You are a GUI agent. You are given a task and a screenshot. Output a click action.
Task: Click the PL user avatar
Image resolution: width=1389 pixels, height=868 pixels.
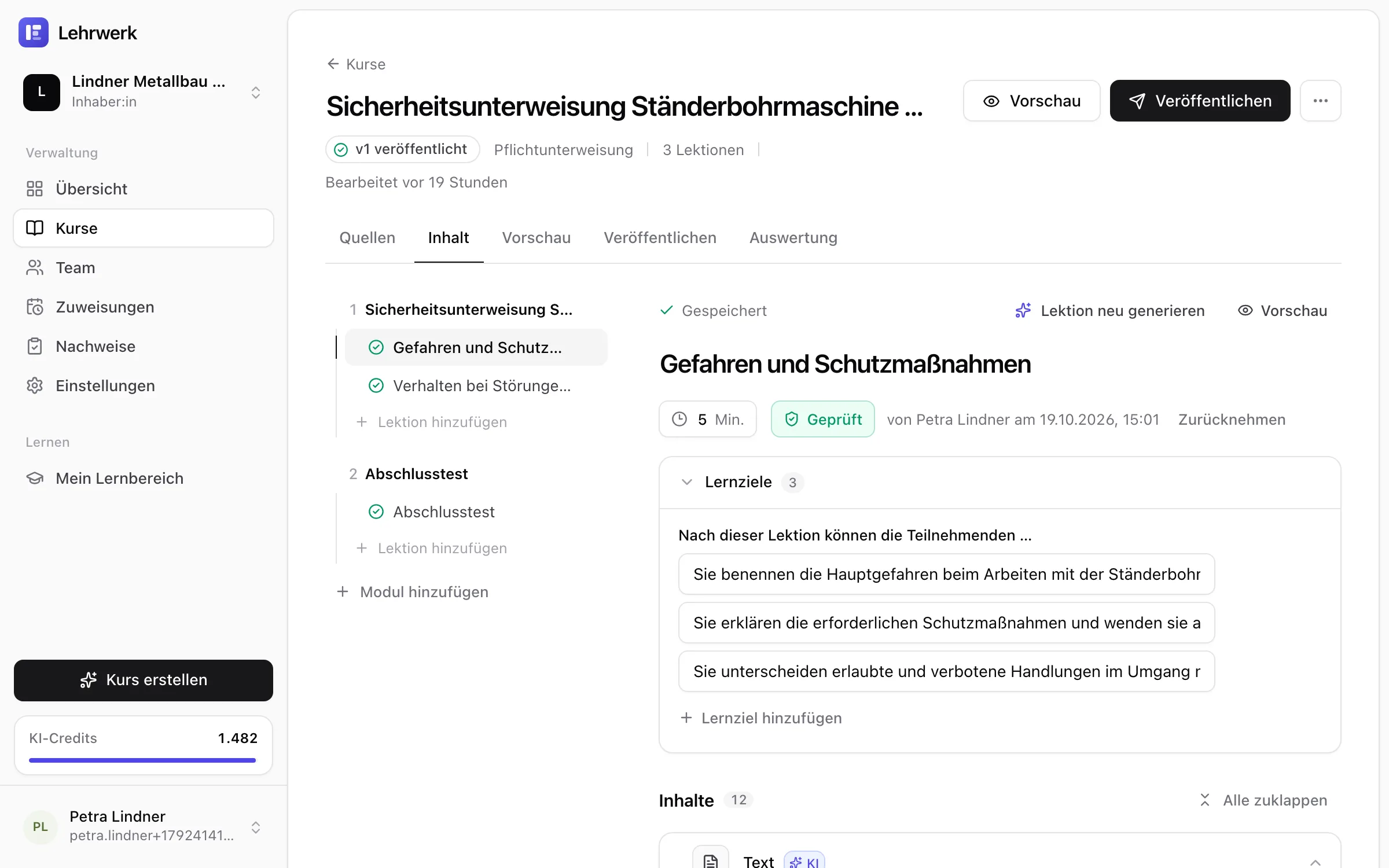(x=41, y=826)
